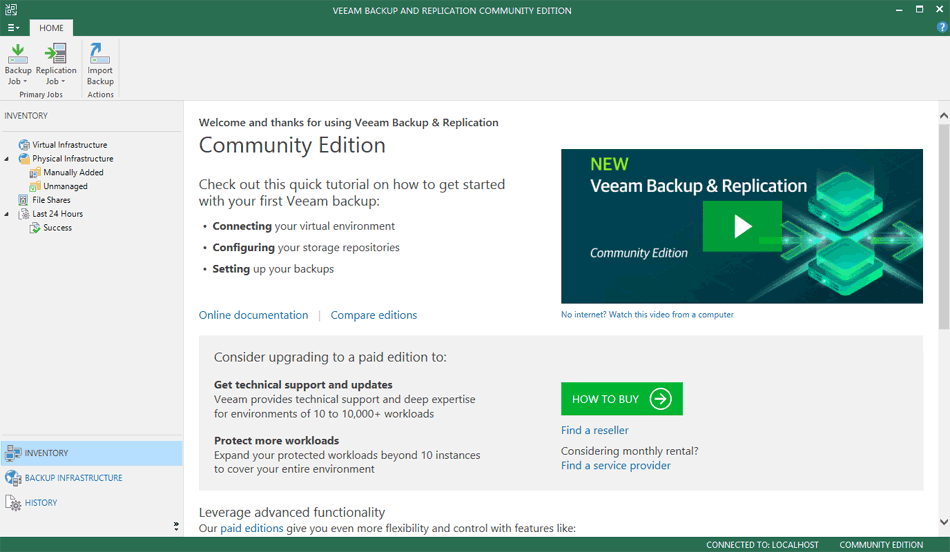The height and width of the screenshot is (552, 950).
Task: Open the Replication Job ribbon button
Action: 56,64
